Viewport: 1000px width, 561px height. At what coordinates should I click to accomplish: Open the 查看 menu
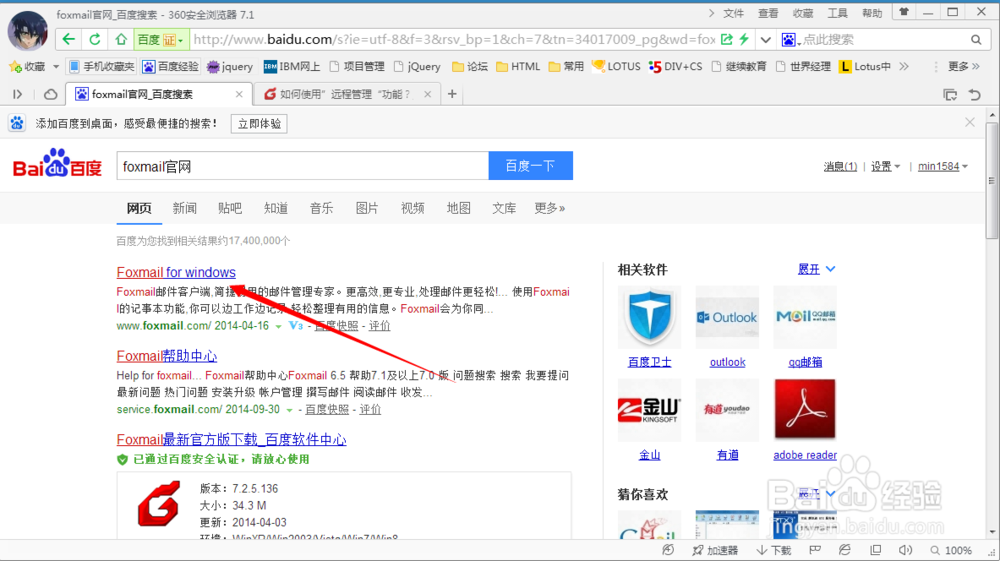pos(768,13)
